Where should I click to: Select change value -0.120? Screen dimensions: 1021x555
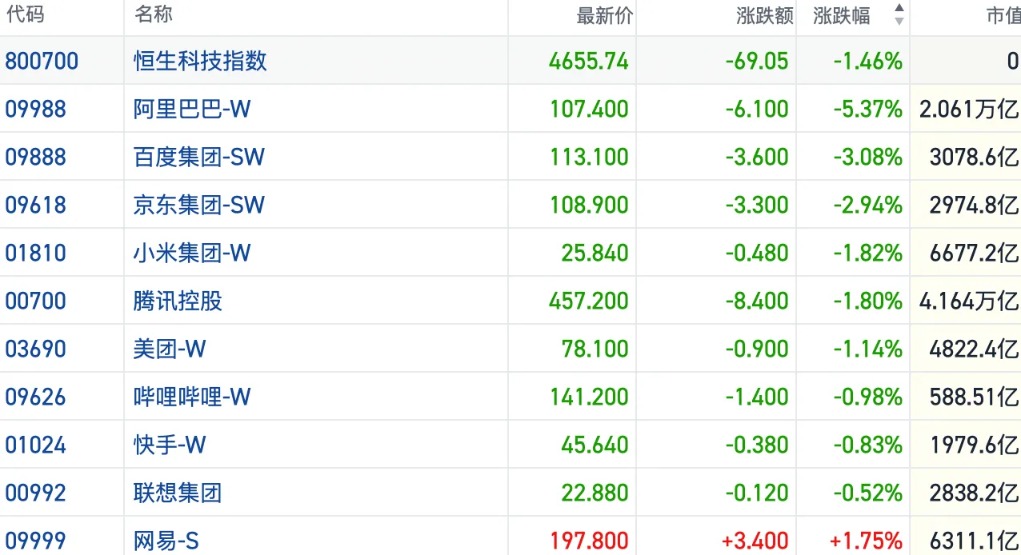(x=757, y=493)
